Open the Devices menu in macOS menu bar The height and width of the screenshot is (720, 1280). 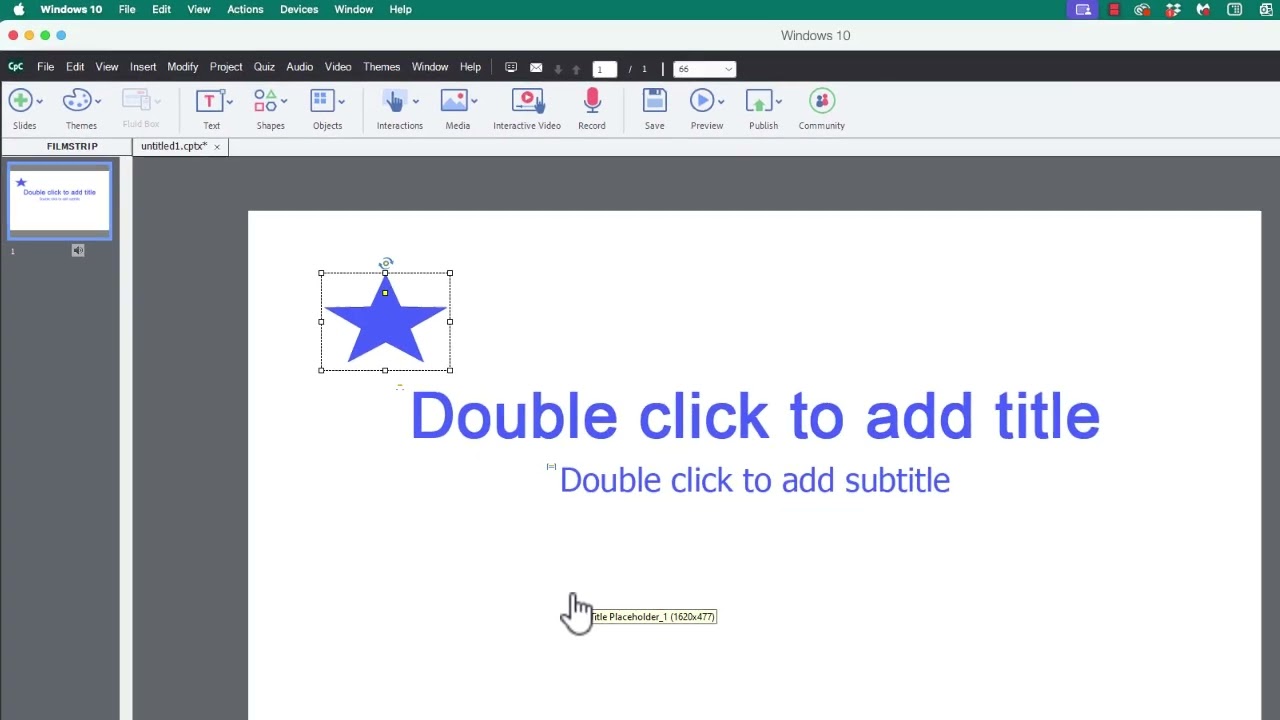coord(299,9)
